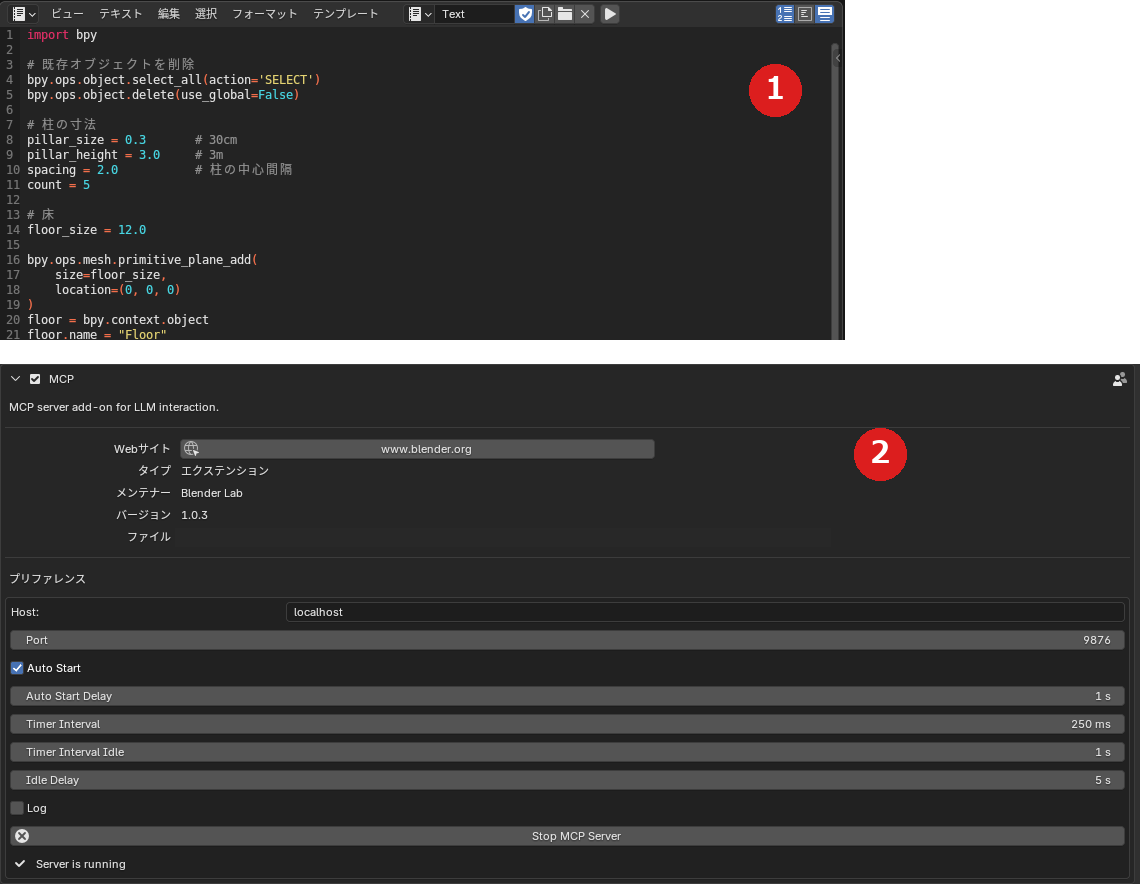This screenshot has height=884, width=1140.
Task: Edit the text datablock name field
Action: (475, 14)
